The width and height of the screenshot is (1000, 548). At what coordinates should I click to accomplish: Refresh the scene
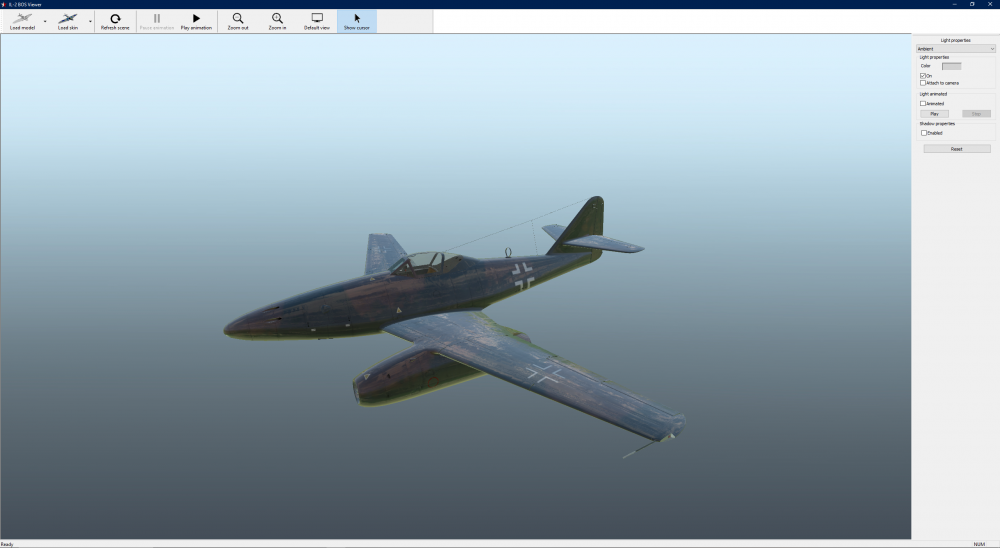point(115,19)
